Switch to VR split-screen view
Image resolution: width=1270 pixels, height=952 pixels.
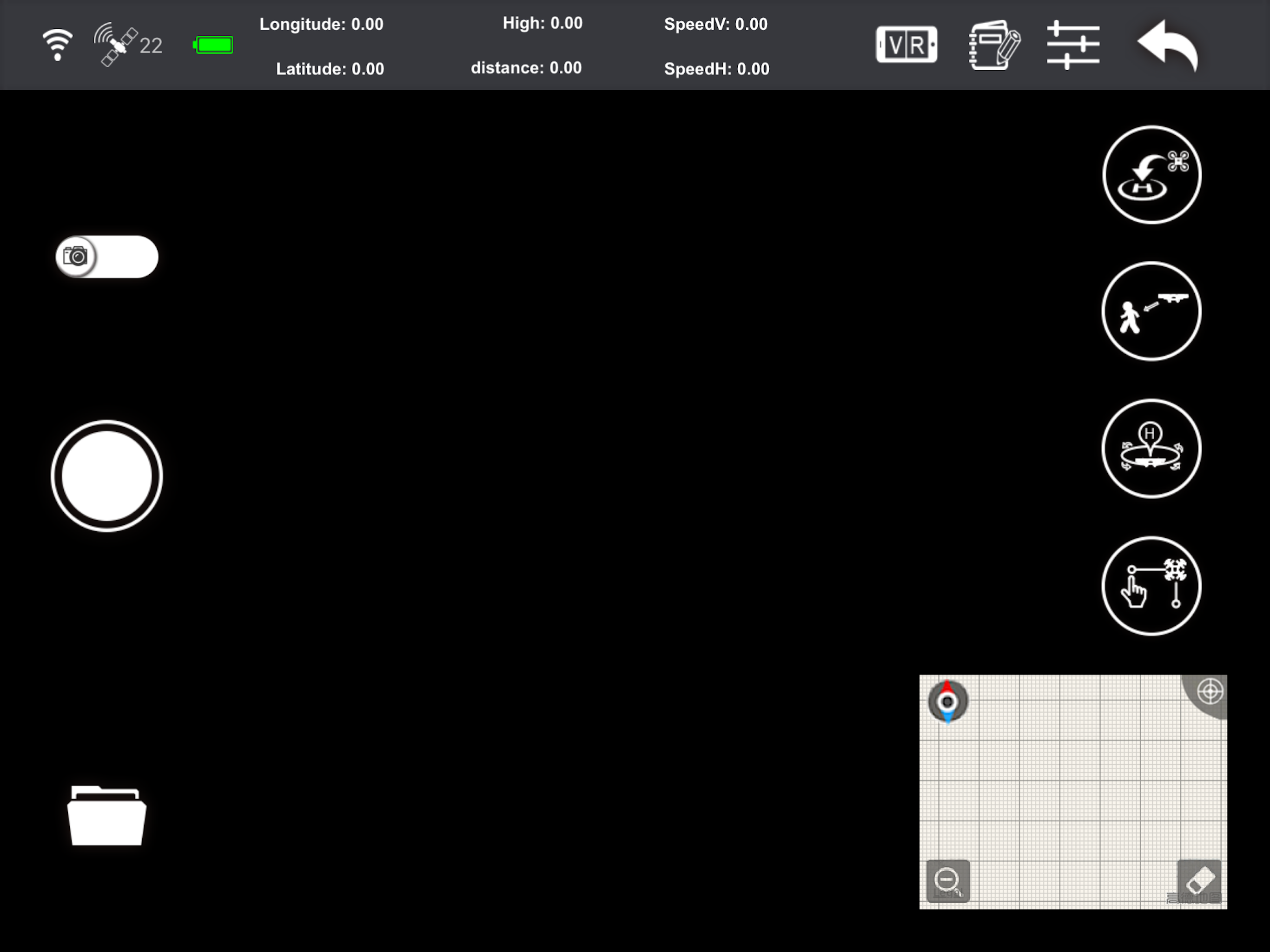[x=906, y=44]
